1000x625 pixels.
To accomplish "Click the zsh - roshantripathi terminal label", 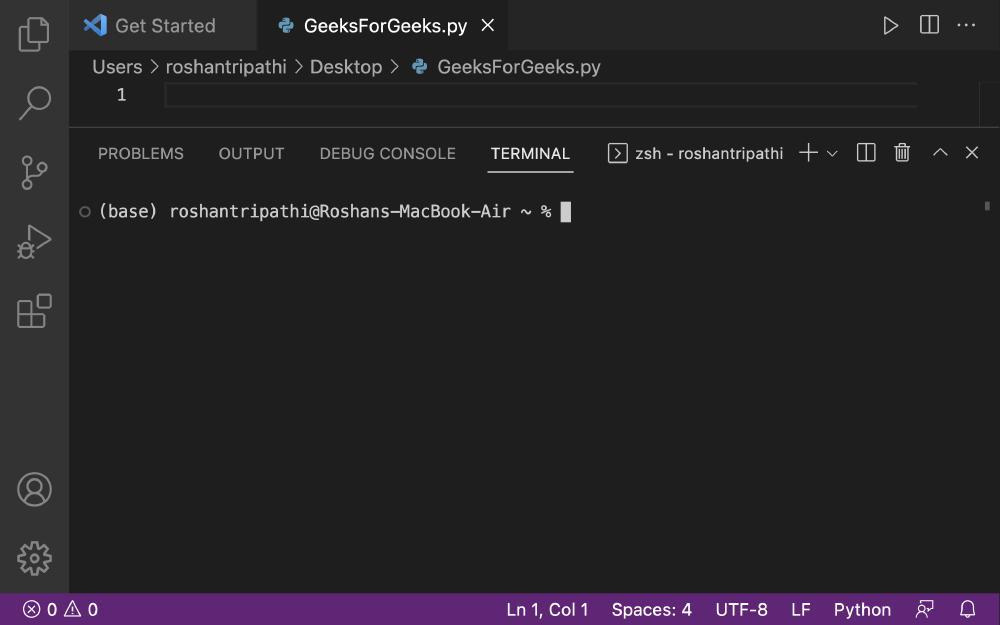I will click(695, 153).
